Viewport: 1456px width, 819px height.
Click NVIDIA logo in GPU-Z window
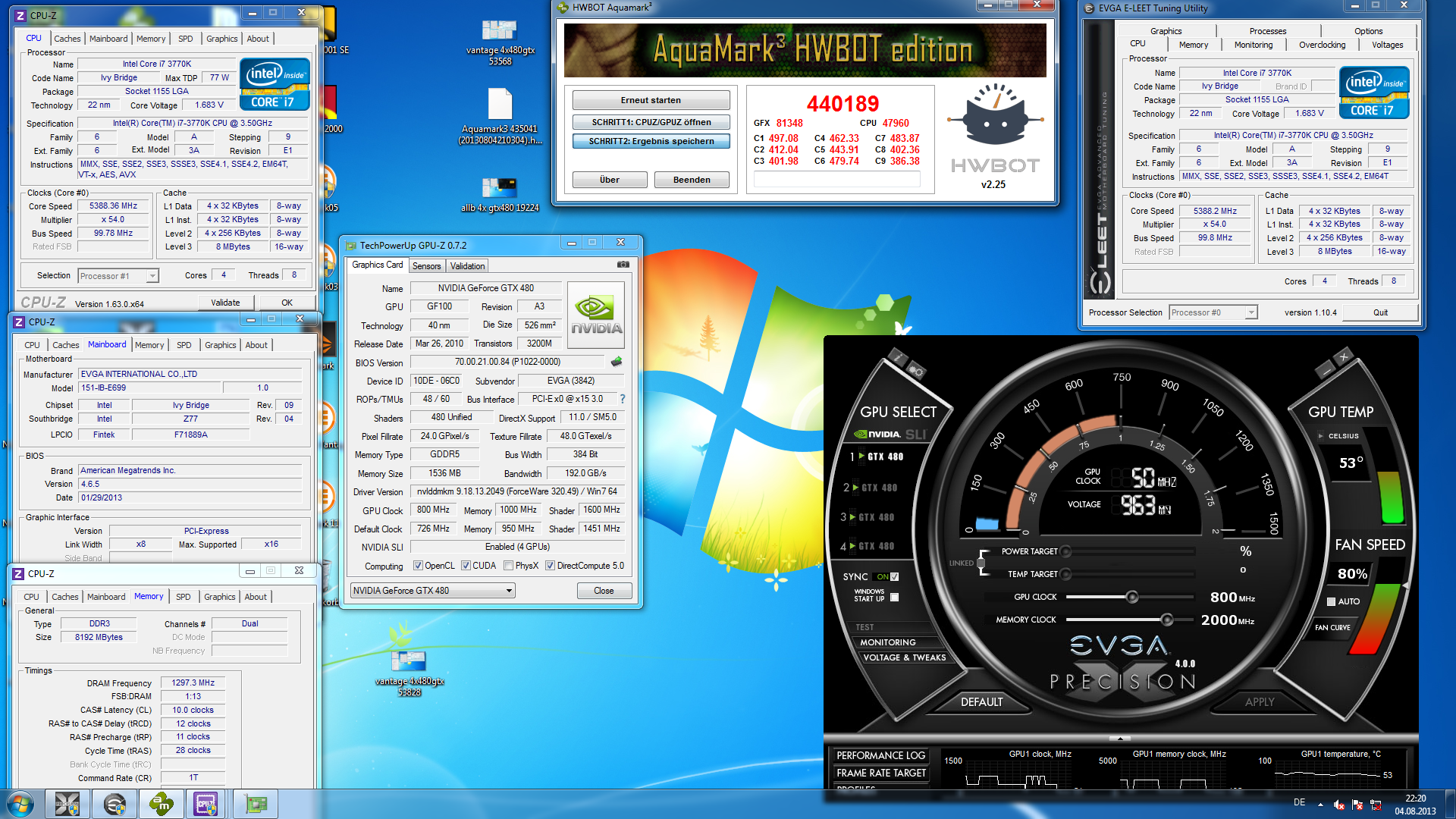596,315
